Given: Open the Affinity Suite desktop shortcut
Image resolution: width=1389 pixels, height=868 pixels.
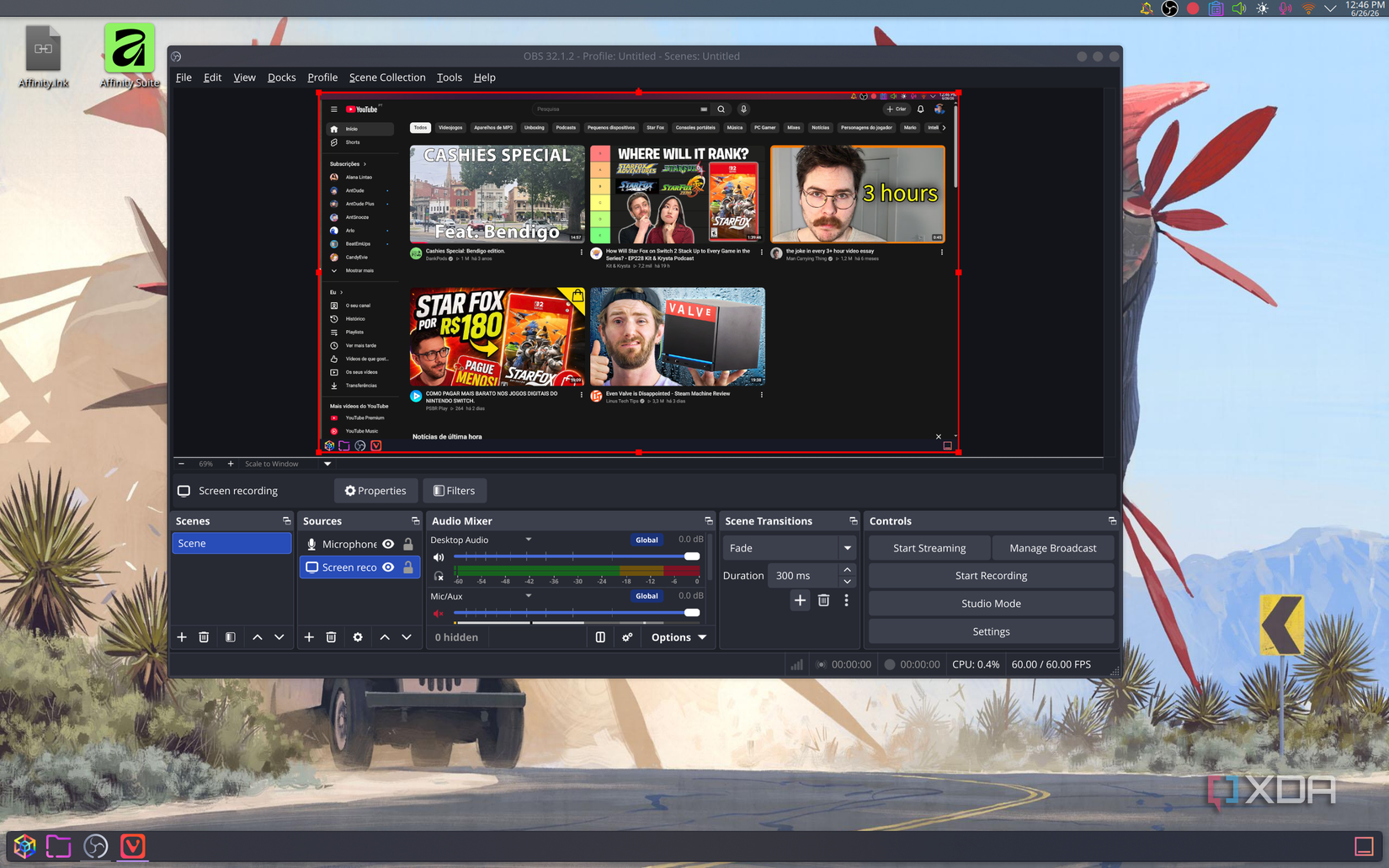Looking at the screenshot, I should (130, 56).
